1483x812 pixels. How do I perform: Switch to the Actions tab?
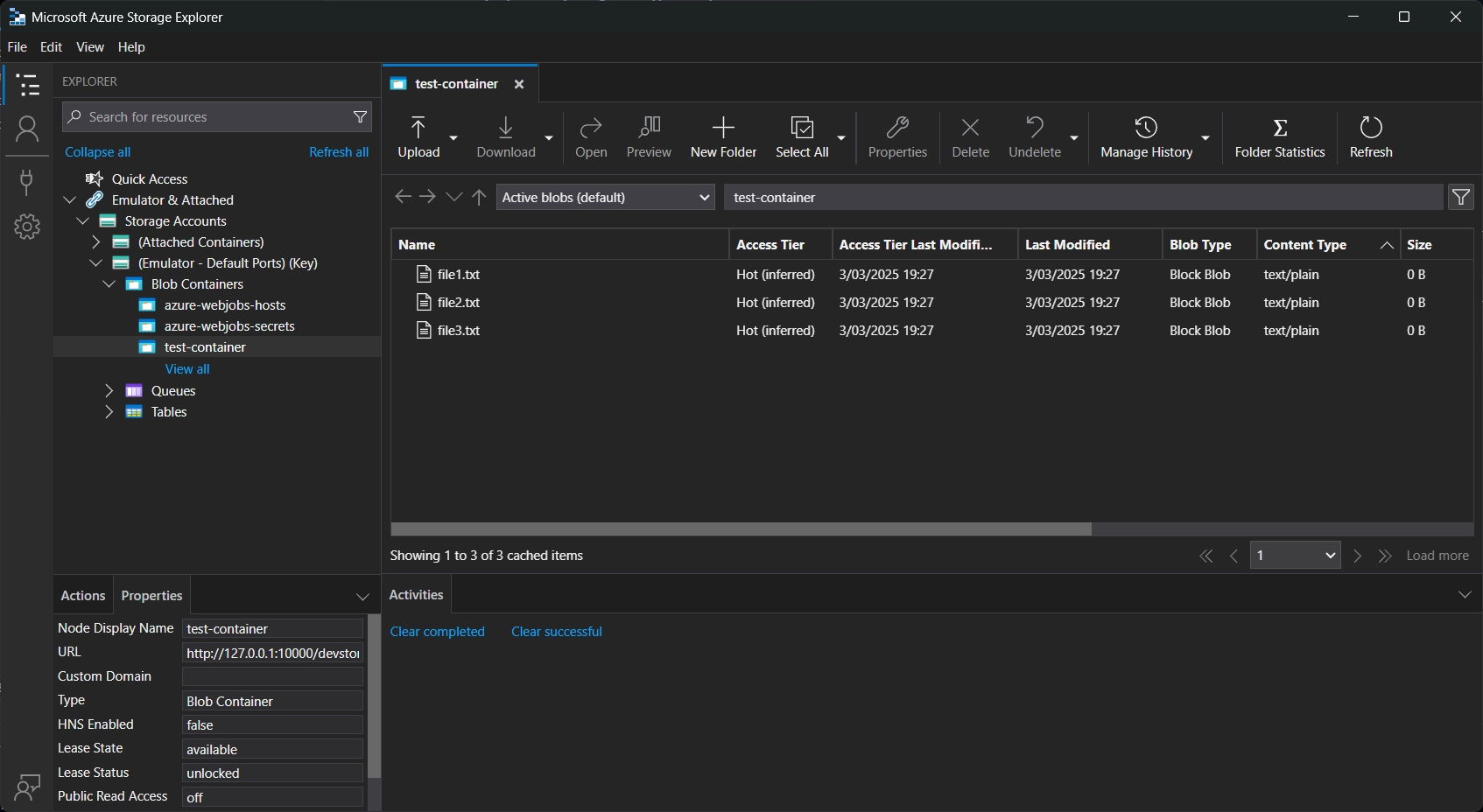point(83,596)
